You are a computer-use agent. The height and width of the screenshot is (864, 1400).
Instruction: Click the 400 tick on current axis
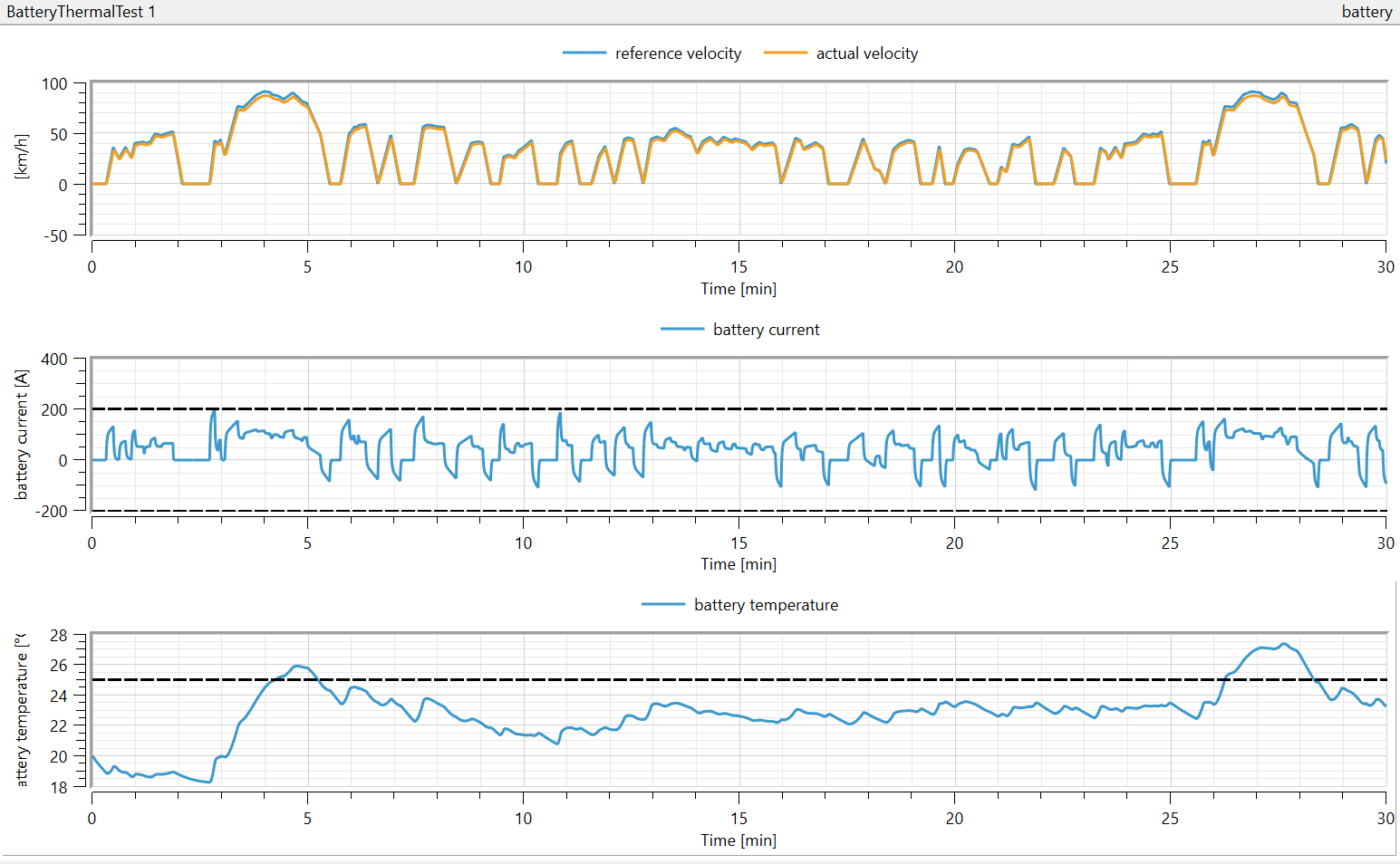pos(54,360)
